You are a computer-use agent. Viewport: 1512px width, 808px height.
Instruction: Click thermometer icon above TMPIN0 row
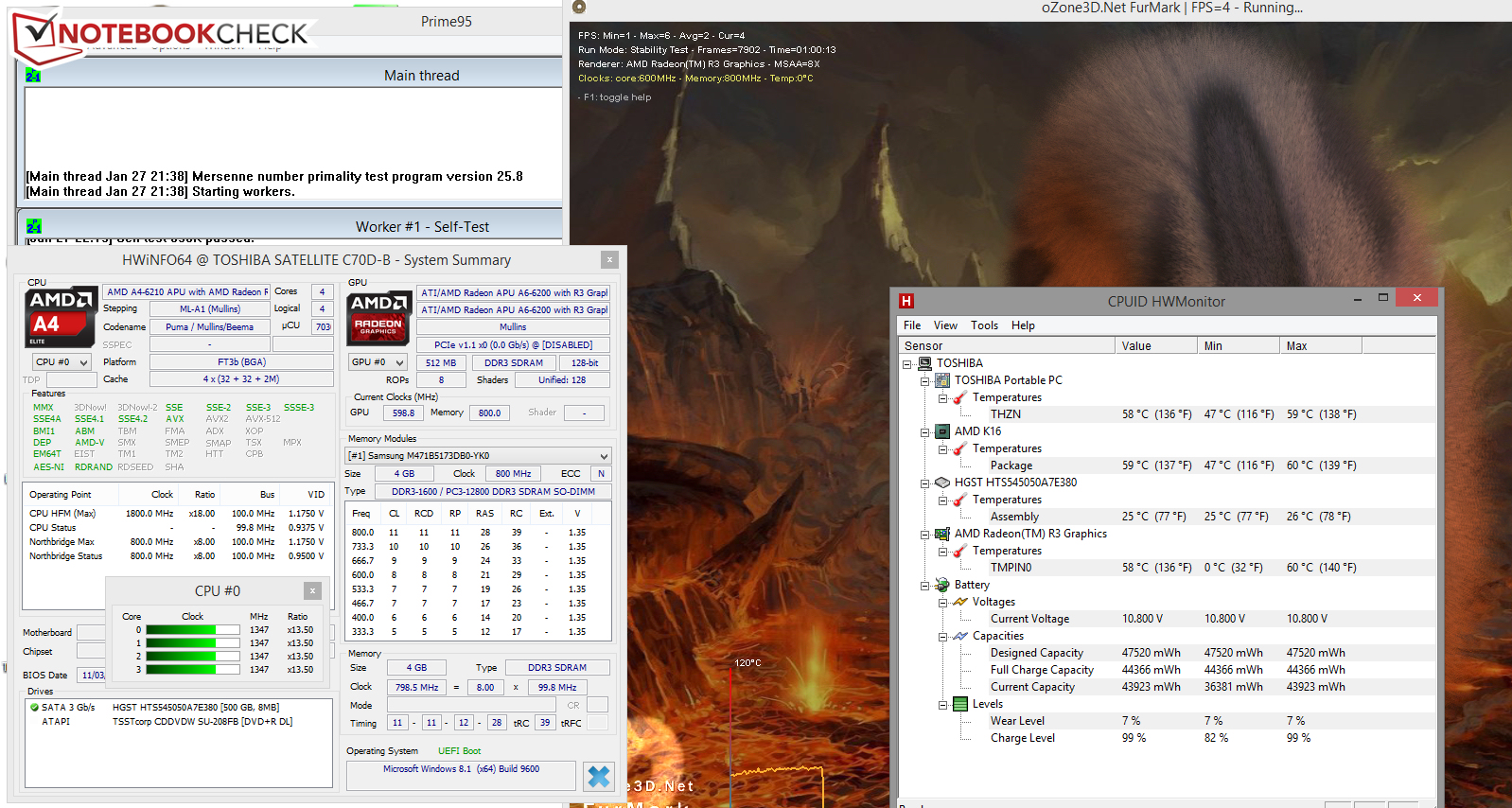coord(960,551)
